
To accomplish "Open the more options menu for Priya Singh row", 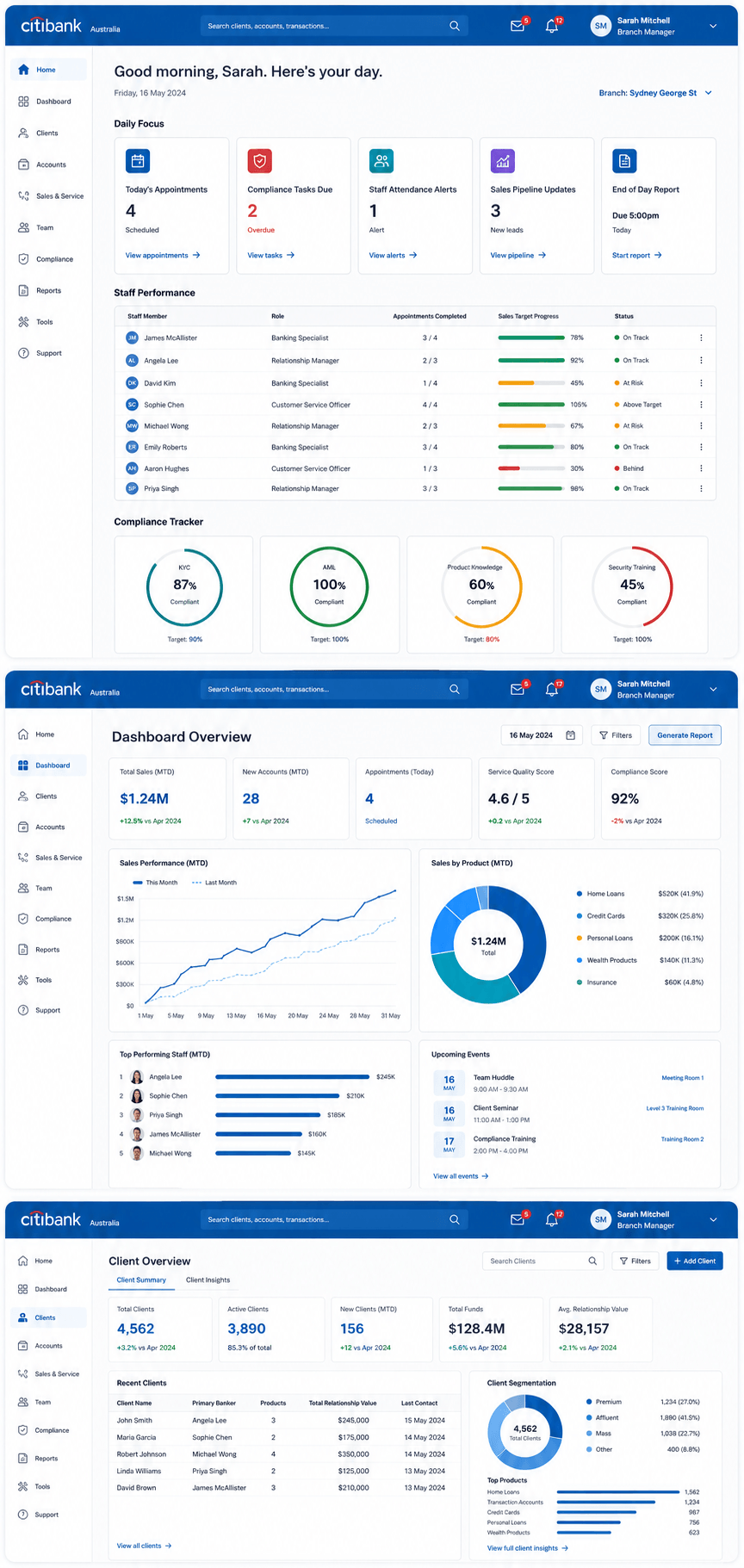I will pyautogui.click(x=701, y=488).
